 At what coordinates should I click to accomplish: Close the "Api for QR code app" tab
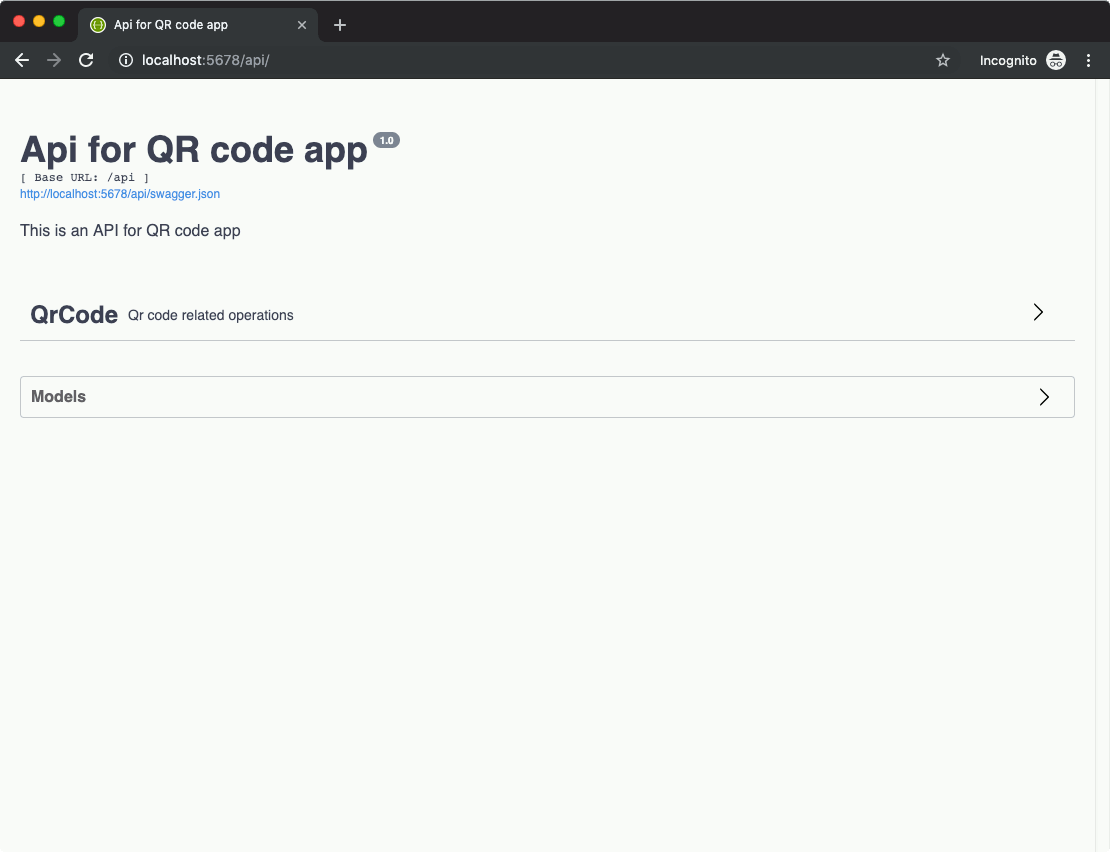302,24
